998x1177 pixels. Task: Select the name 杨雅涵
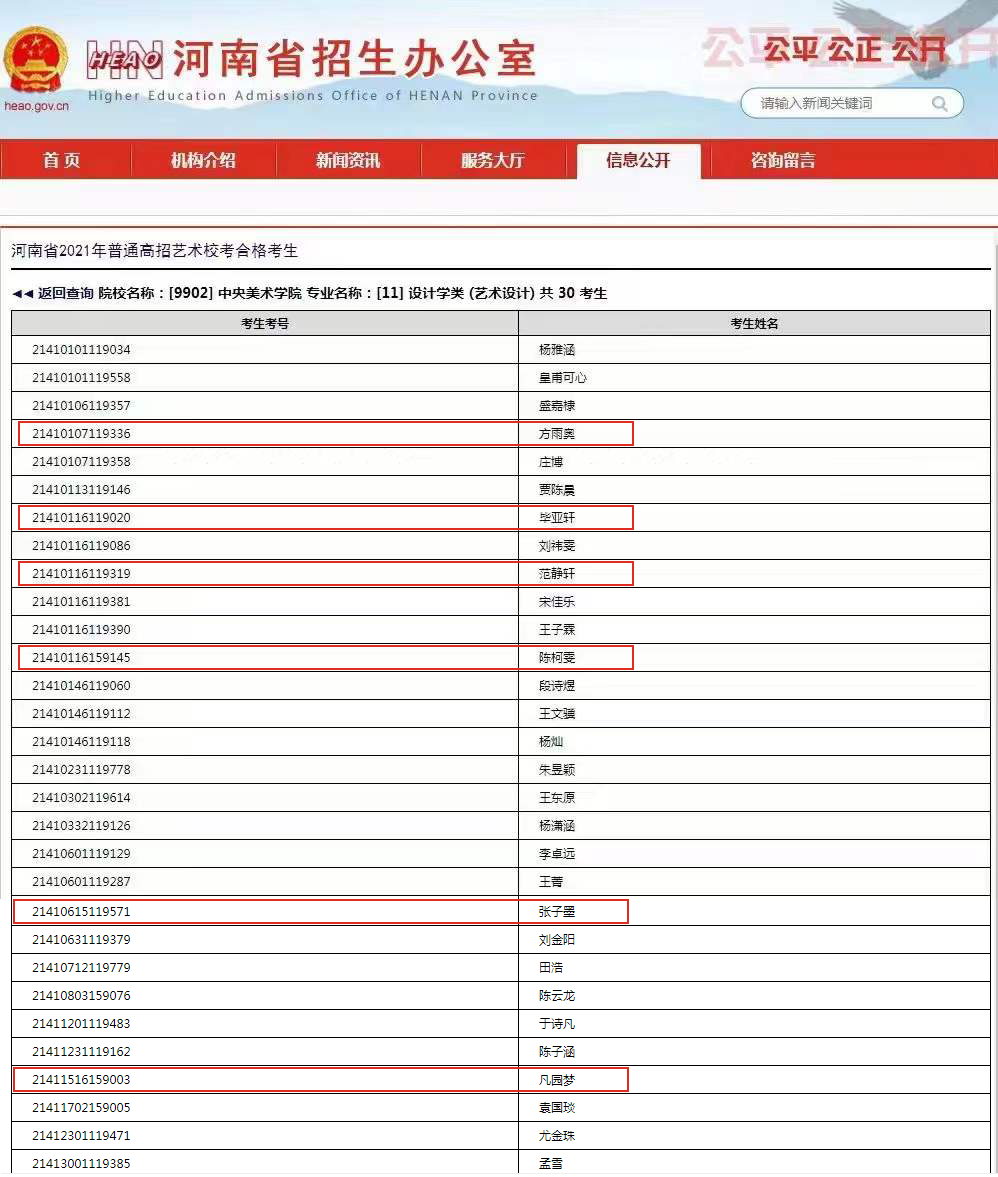point(557,350)
